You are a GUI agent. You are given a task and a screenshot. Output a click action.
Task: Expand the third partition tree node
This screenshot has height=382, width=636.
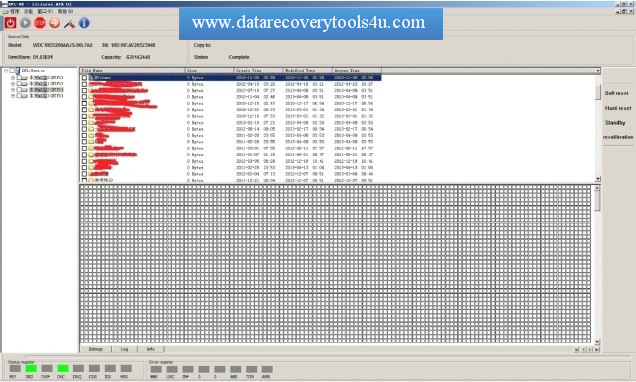13,90
